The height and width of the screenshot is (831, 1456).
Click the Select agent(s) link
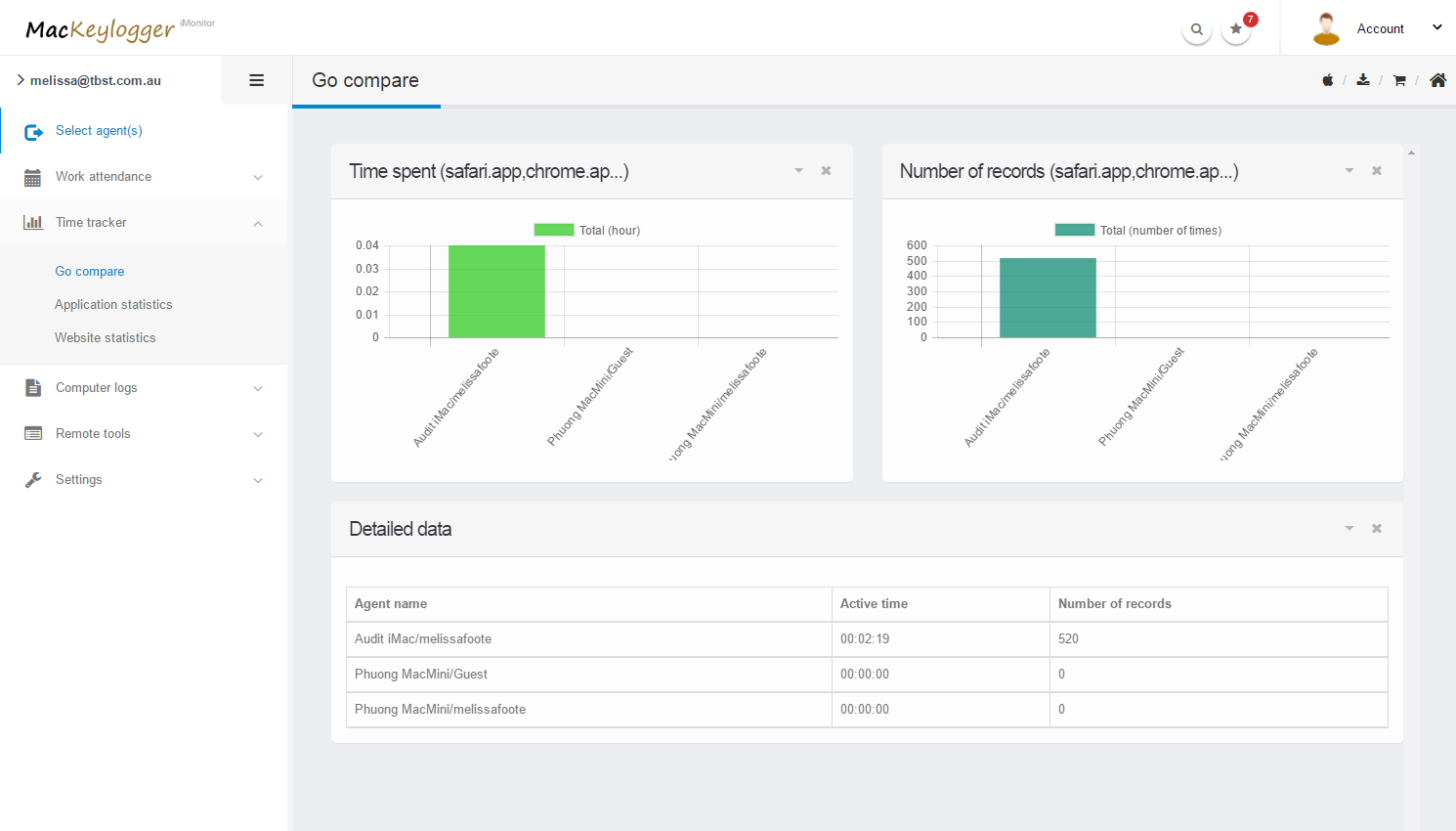coord(99,131)
